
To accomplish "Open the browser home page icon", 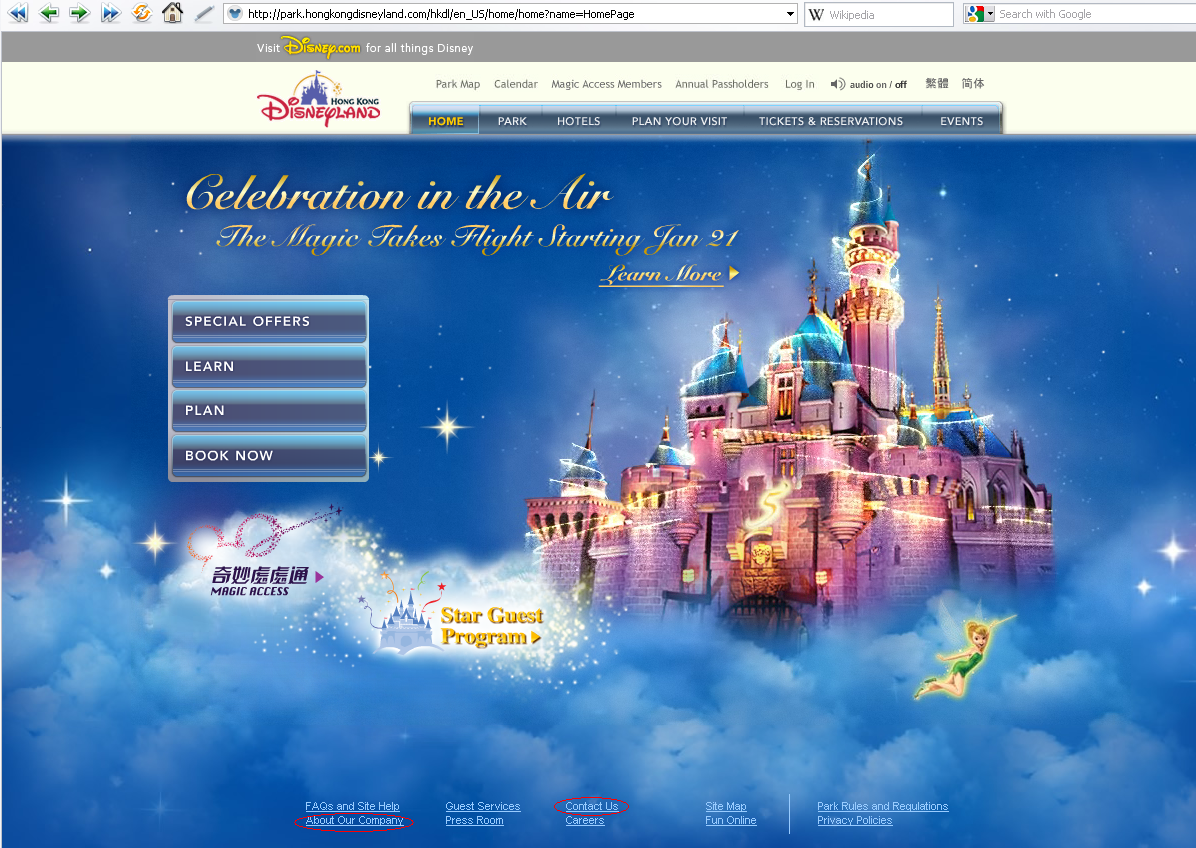I will tap(172, 13).
